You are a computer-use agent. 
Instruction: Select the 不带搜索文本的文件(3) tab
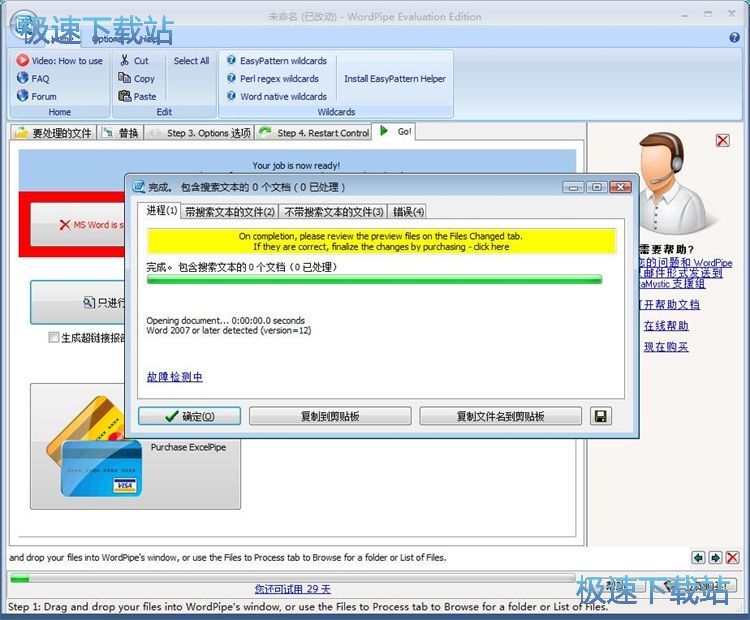(333, 211)
